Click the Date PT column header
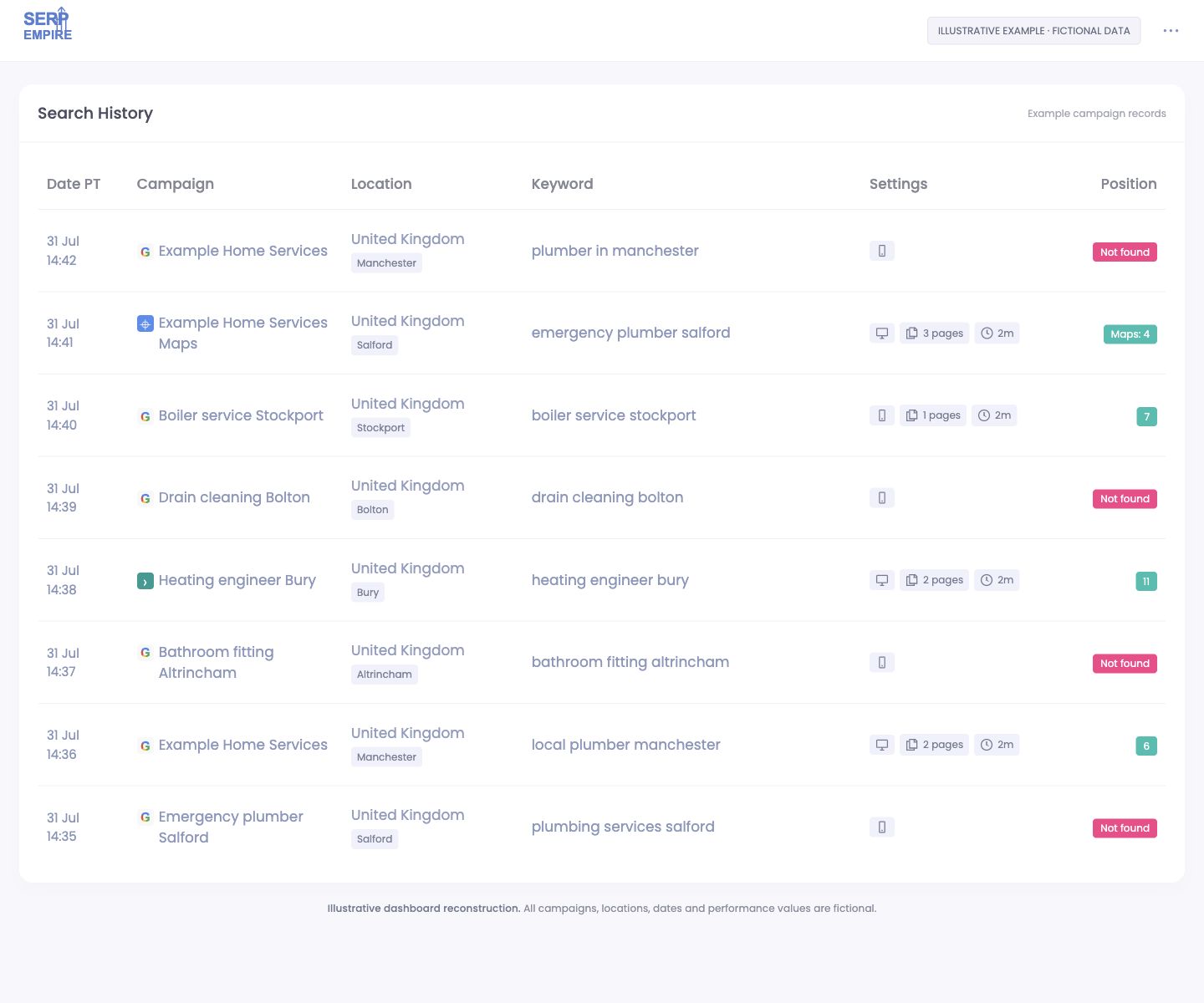 74,184
